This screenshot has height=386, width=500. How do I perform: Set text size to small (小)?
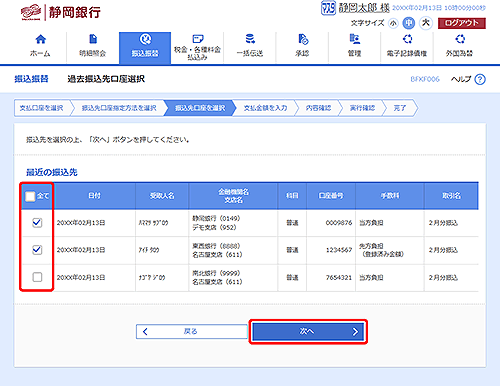pyautogui.click(x=394, y=23)
